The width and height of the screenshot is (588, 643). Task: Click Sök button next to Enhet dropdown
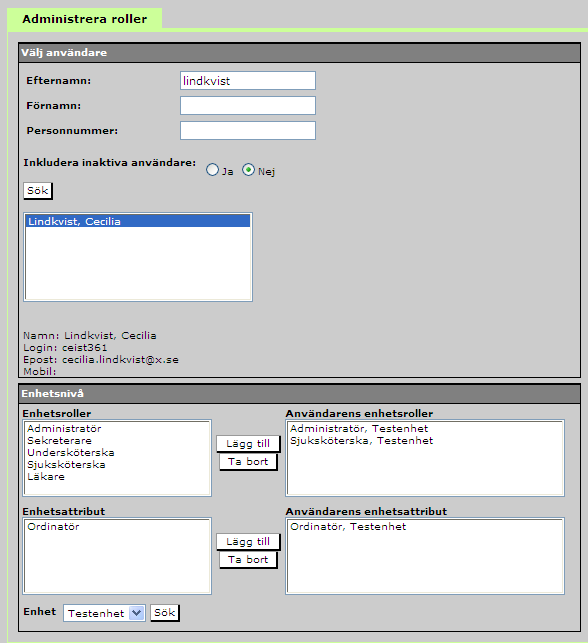[x=164, y=613]
